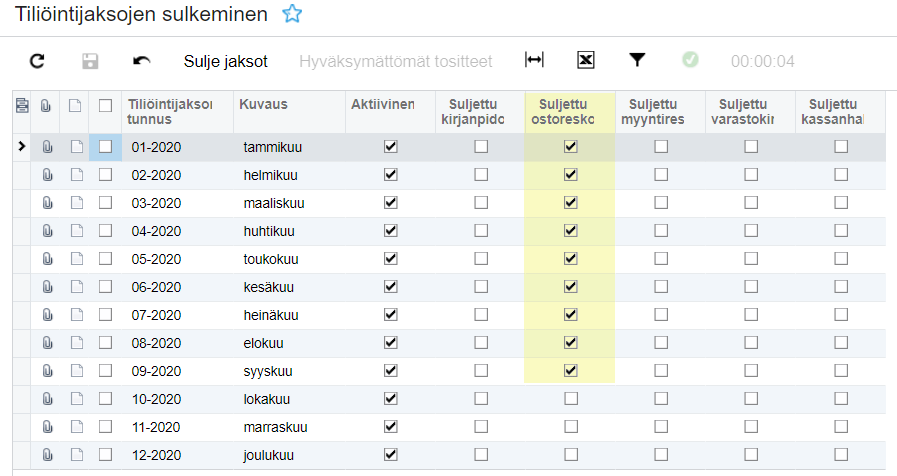897x476 pixels.
Task: Add to favorites with star icon
Action: [x=291, y=14]
